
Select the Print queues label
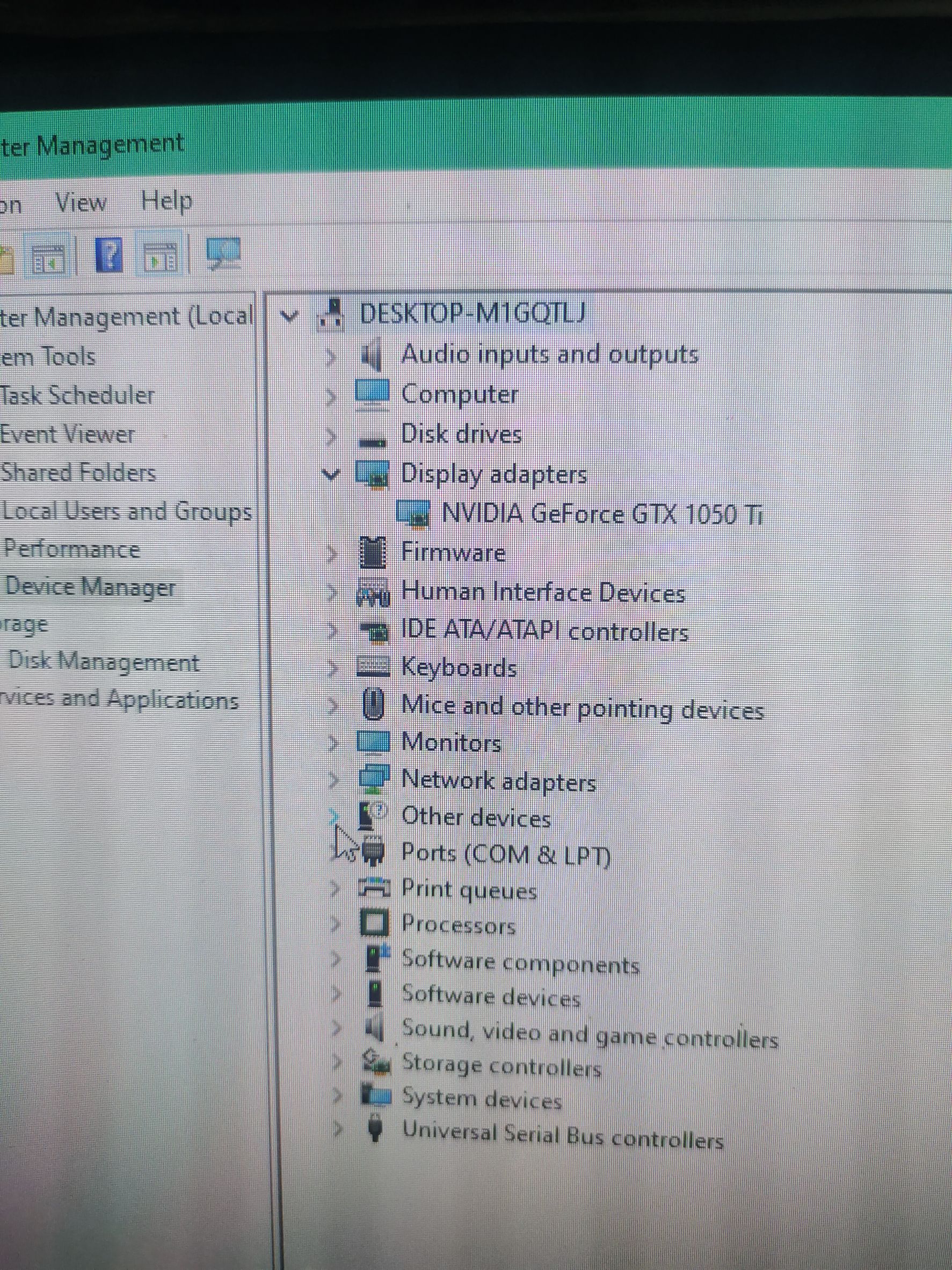click(469, 891)
